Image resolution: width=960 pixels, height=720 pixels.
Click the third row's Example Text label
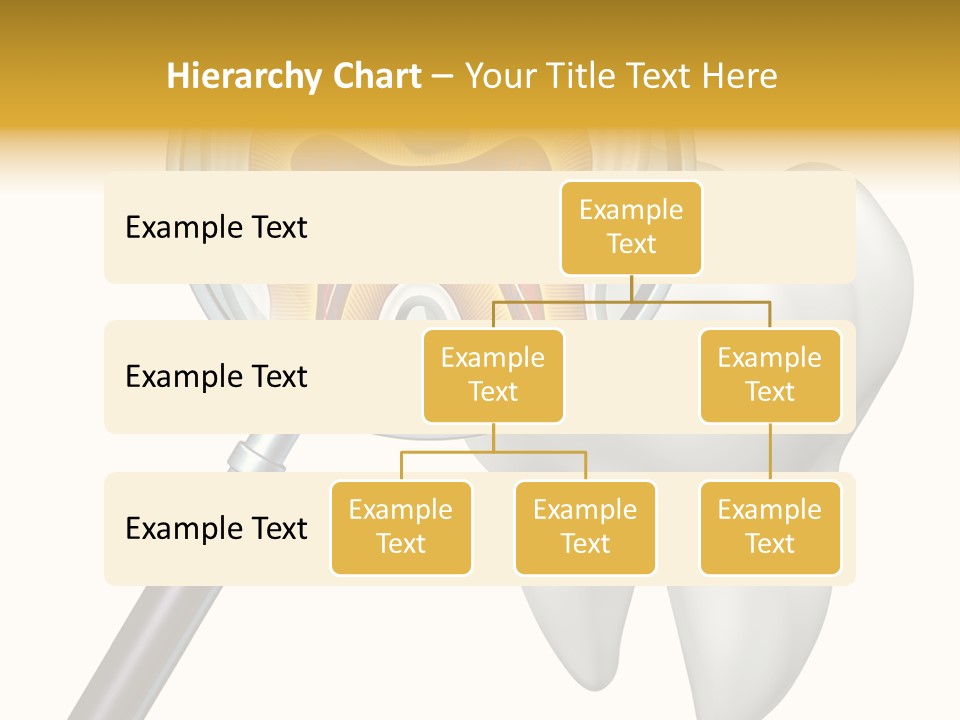[216, 528]
